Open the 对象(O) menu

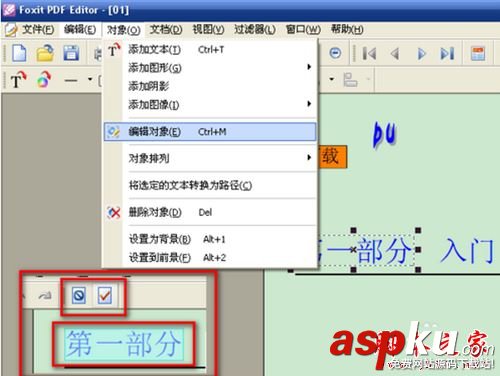(123, 30)
